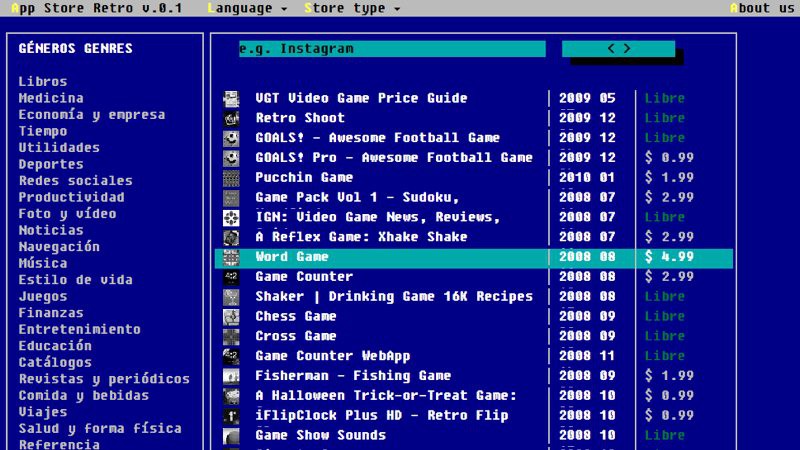Choose the Redes sociales genre
Image resolution: width=800 pixels, height=450 pixels.
coord(76,180)
